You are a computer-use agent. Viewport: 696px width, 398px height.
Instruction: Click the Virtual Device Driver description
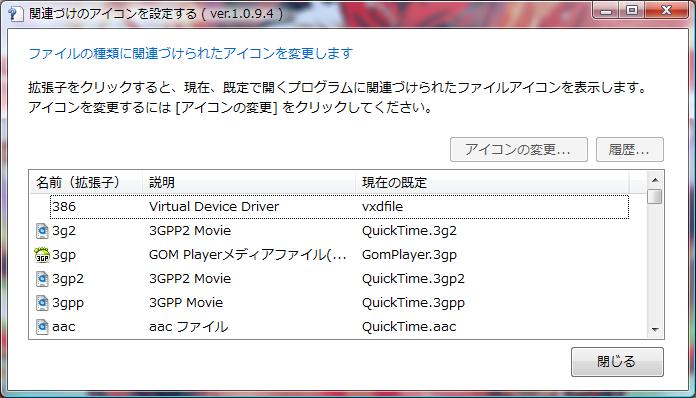[214, 207]
